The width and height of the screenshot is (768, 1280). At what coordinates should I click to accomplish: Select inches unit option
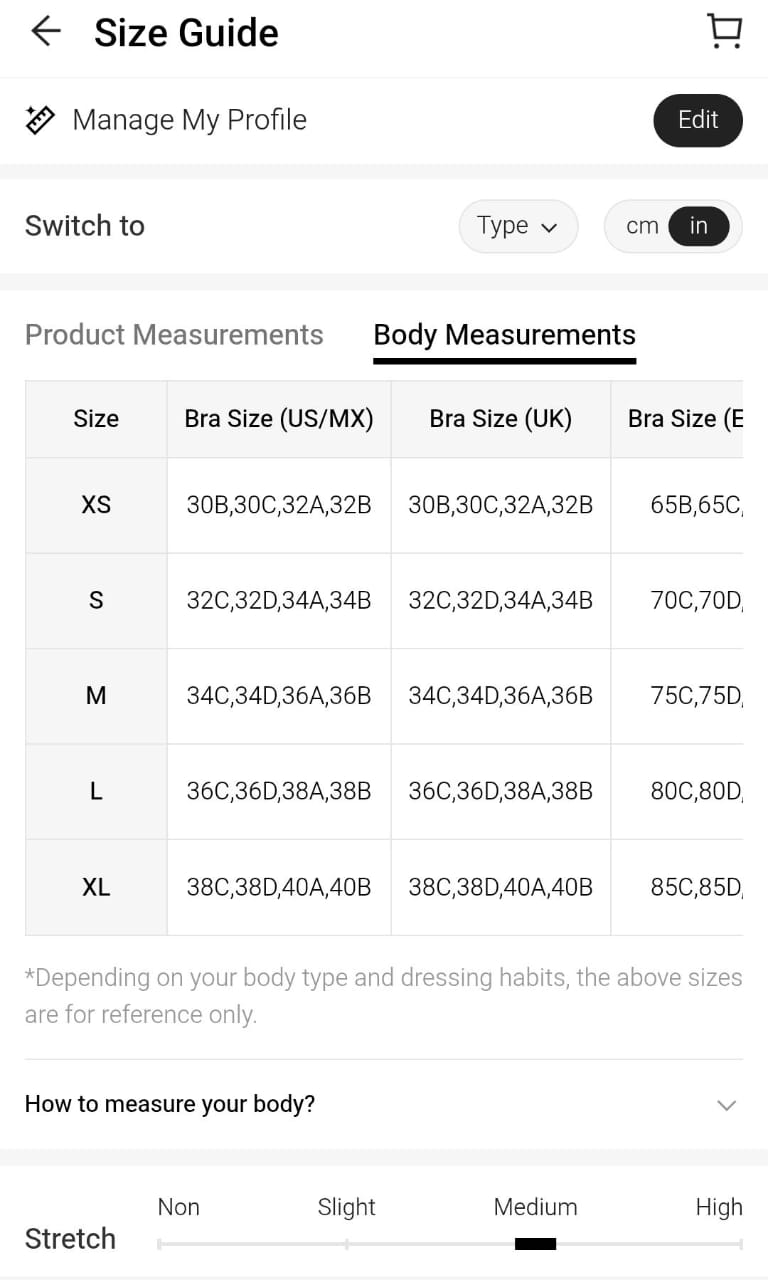point(698,226)
